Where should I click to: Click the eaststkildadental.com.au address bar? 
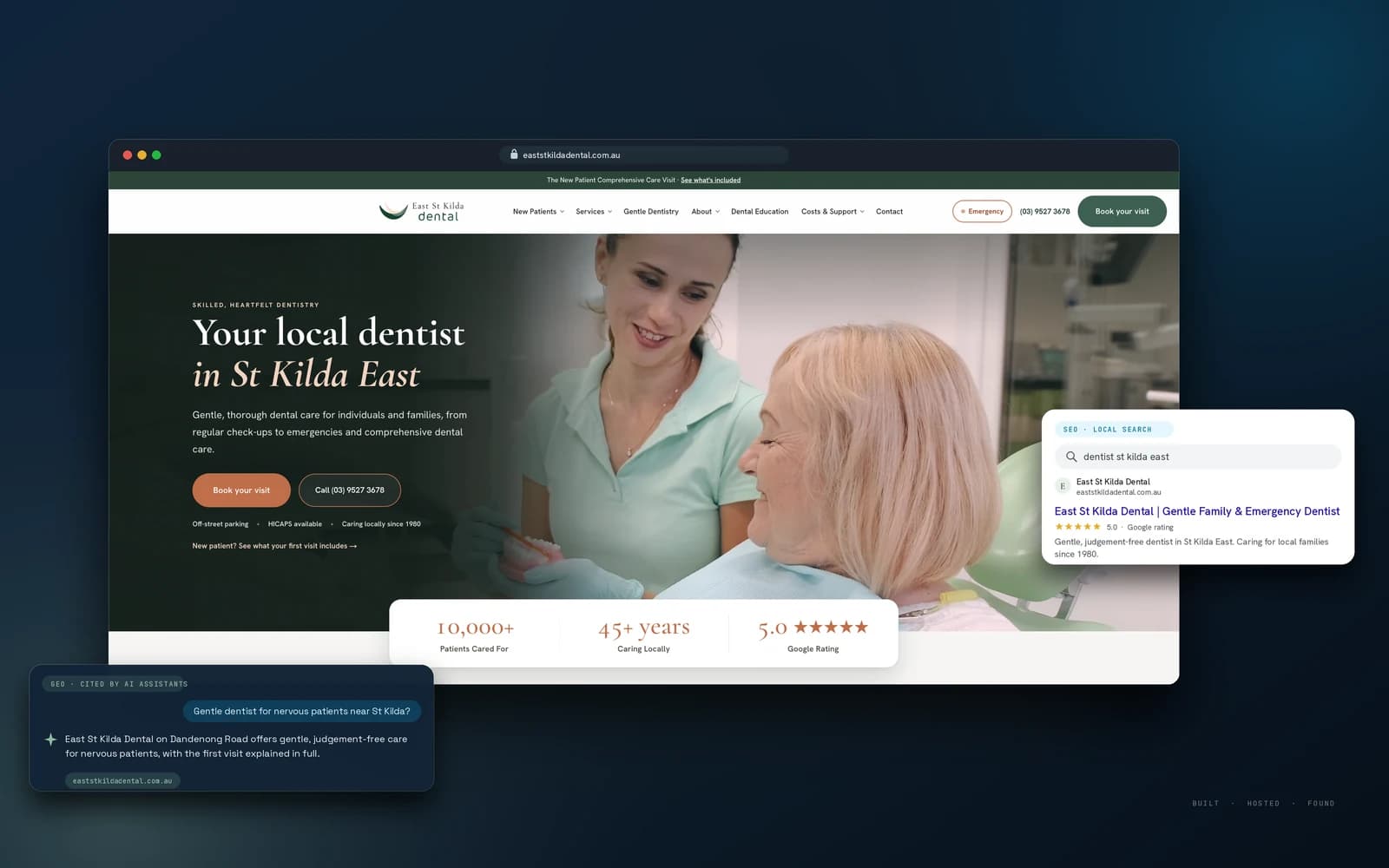pyautogui.click(x=644, y=155)
